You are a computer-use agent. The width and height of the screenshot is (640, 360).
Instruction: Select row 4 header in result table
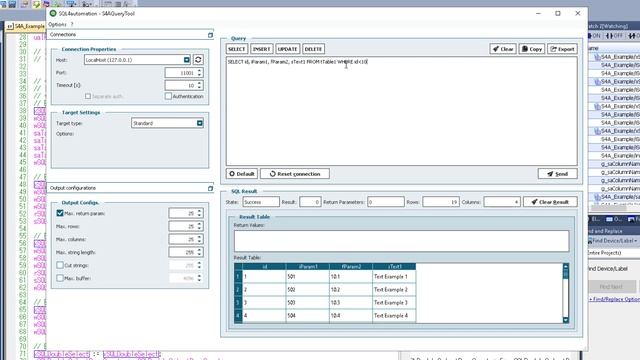pos(238,316)
